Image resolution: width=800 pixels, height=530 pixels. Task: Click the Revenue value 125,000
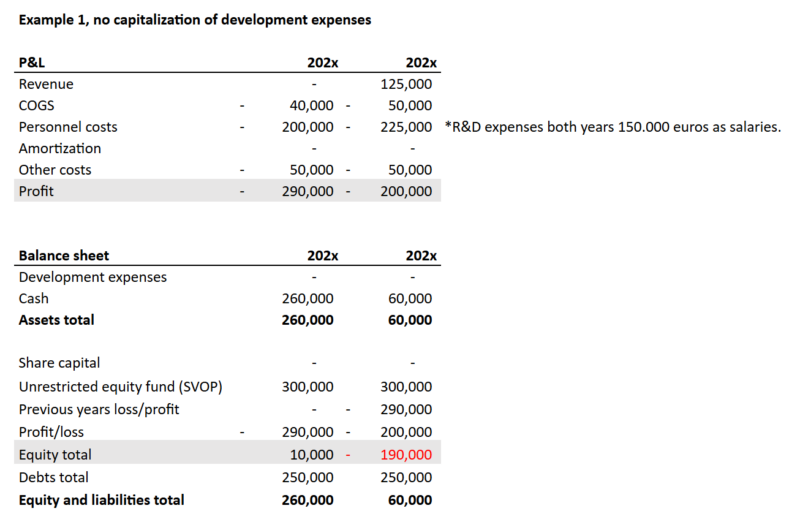pyautogui.click(x=406, y=85)
